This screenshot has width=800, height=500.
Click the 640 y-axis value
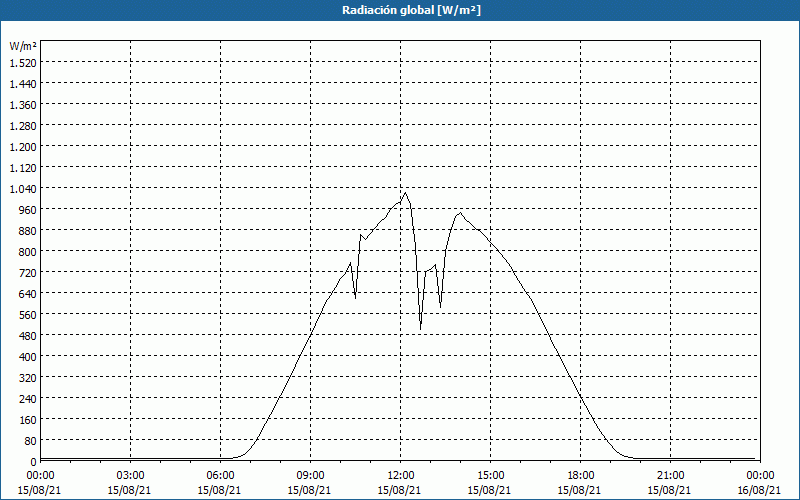pos(29,293)
